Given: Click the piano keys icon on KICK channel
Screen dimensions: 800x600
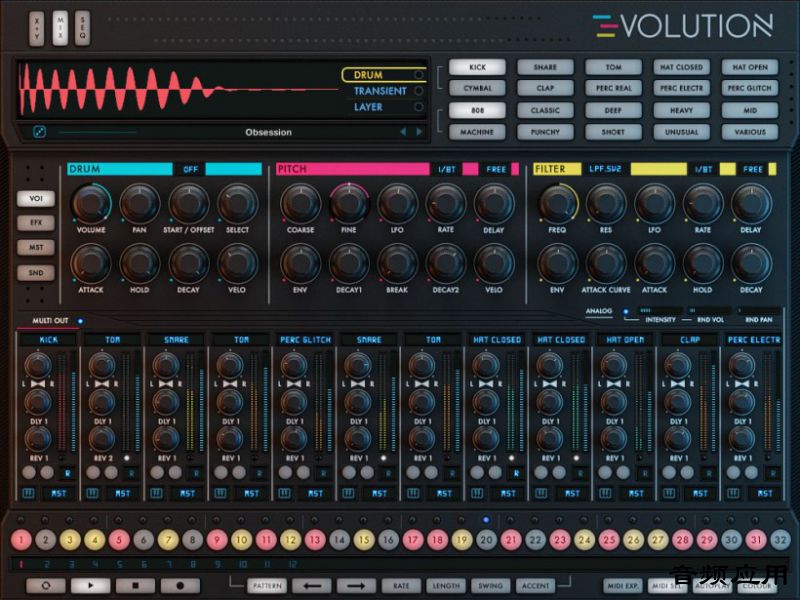Looking at the screenshot, I should click(28, 493).
